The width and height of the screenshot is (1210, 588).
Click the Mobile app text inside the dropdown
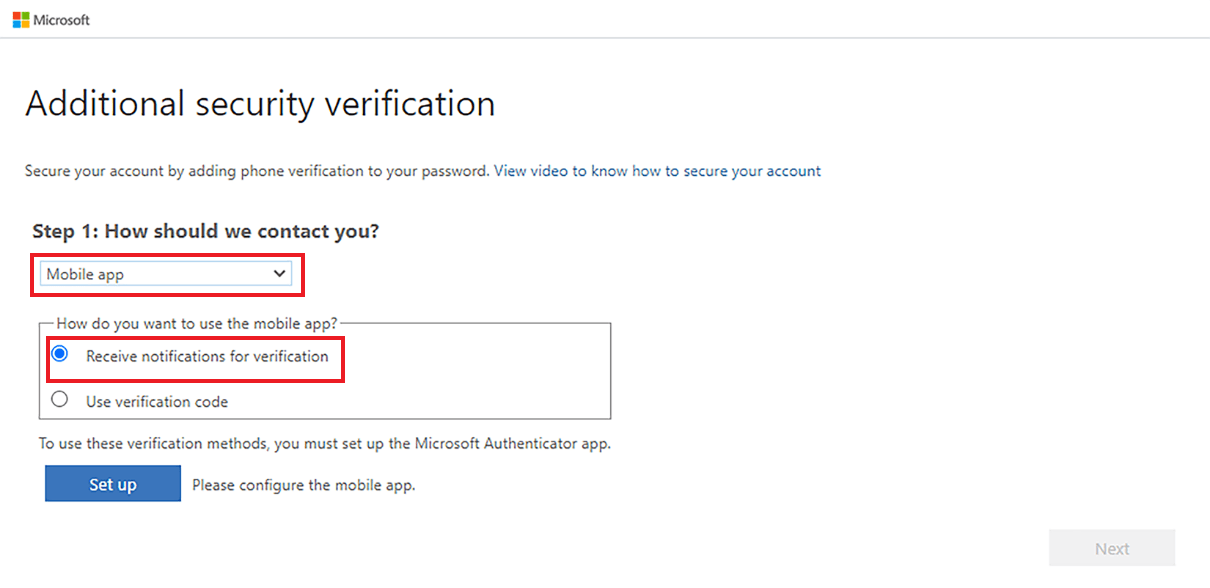click(85, 274)
